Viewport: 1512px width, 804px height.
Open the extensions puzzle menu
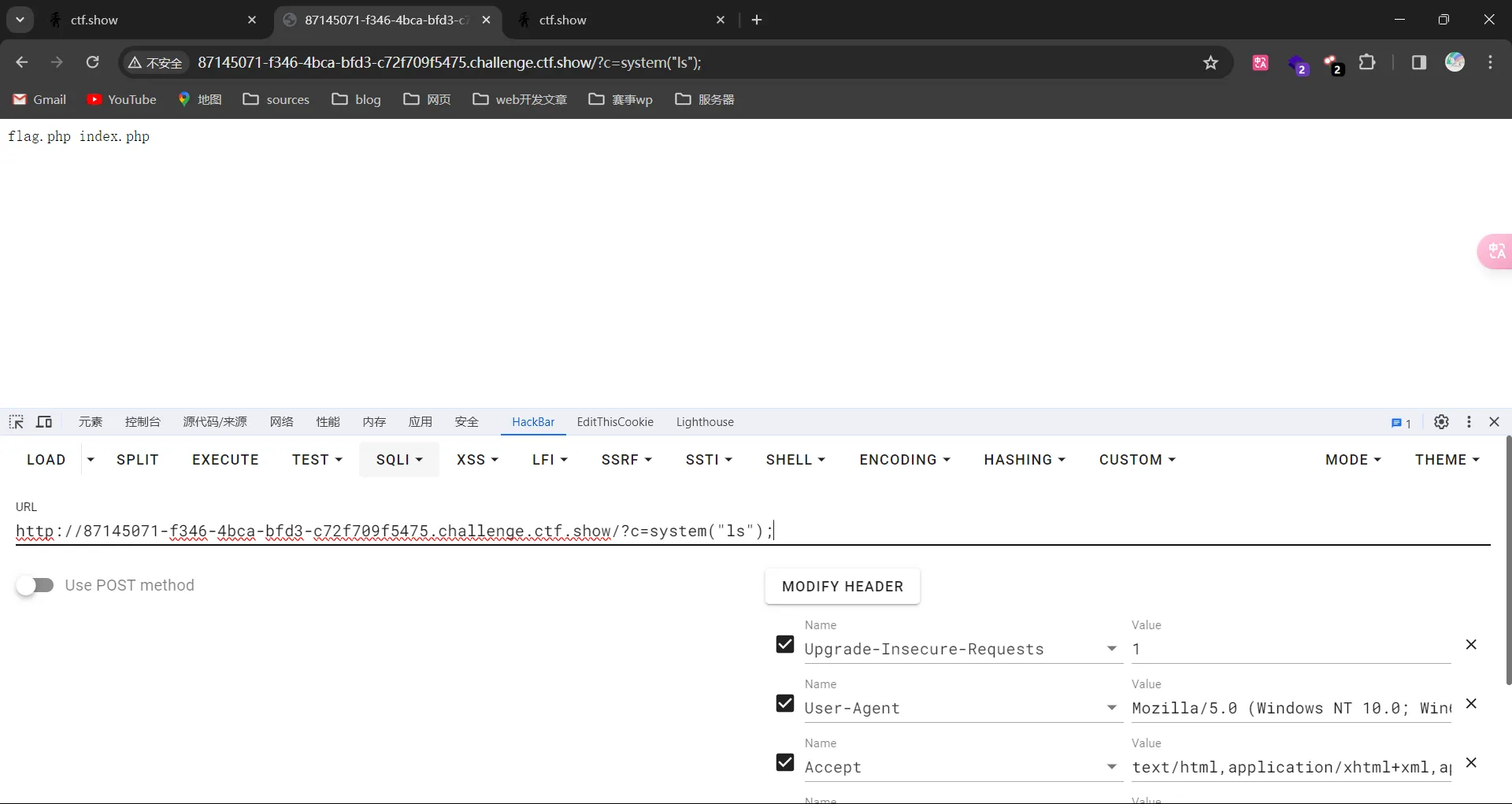(1368, 62)
